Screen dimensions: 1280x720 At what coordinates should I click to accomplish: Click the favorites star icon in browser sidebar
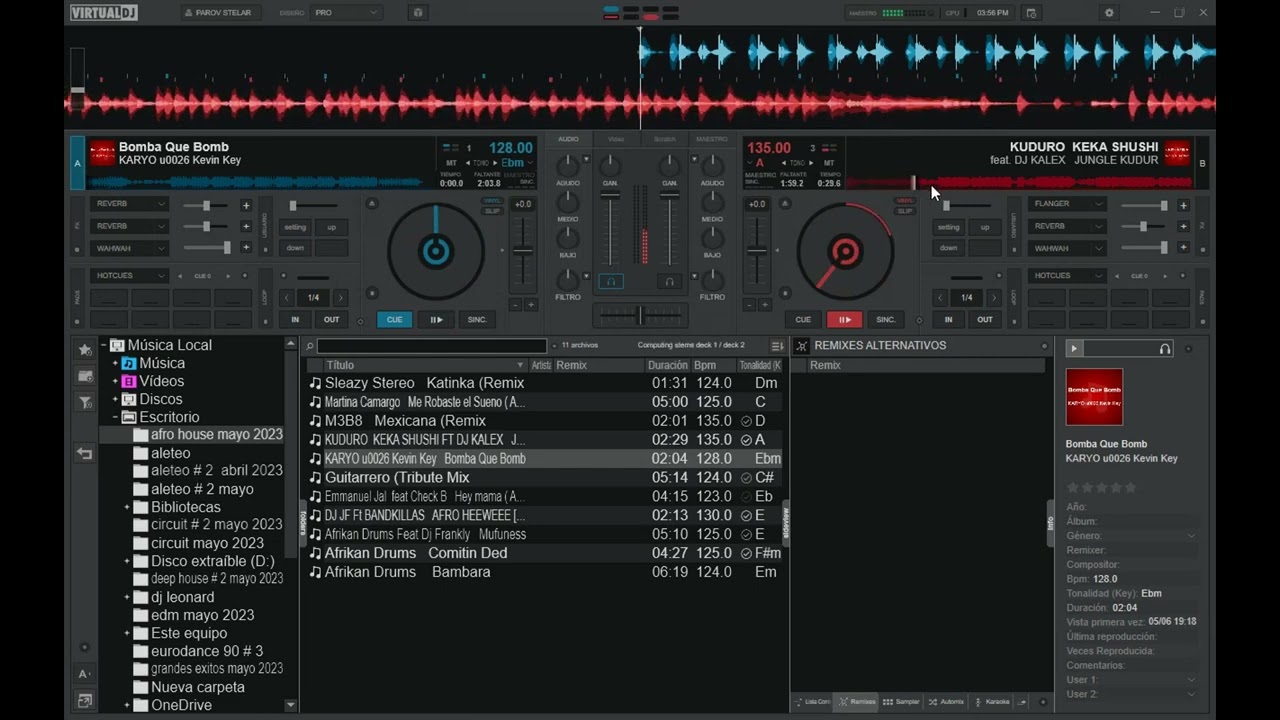point(85,349)
